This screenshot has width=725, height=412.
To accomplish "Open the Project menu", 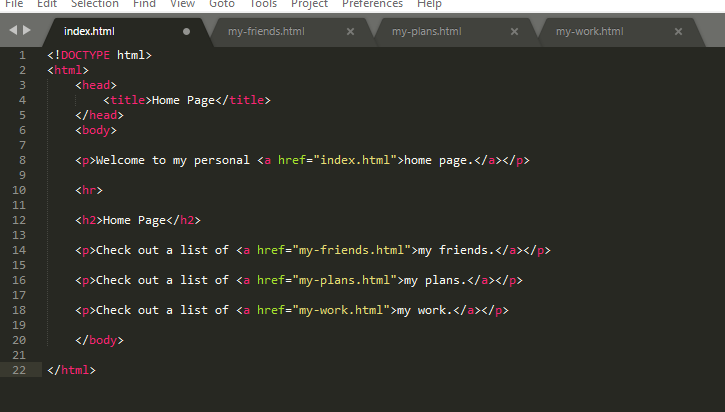I will tap(309, 4).
